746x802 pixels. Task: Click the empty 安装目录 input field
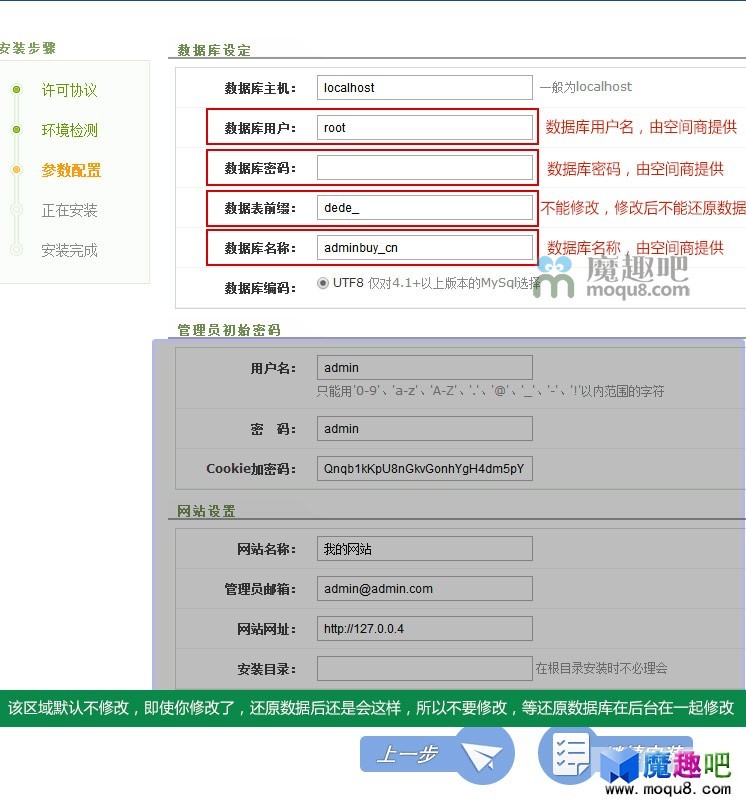pos(424,669)
